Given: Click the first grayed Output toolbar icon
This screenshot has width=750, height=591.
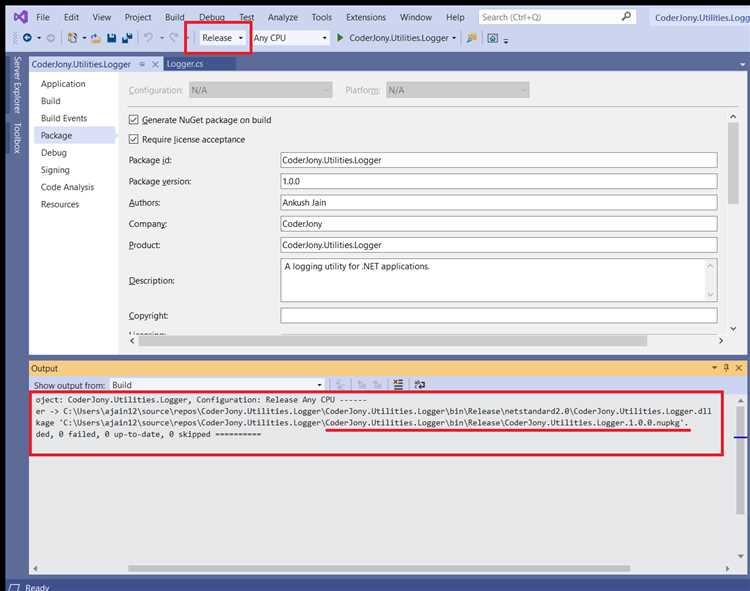Looking at the screenshot, I should click(x=341, y=384).
